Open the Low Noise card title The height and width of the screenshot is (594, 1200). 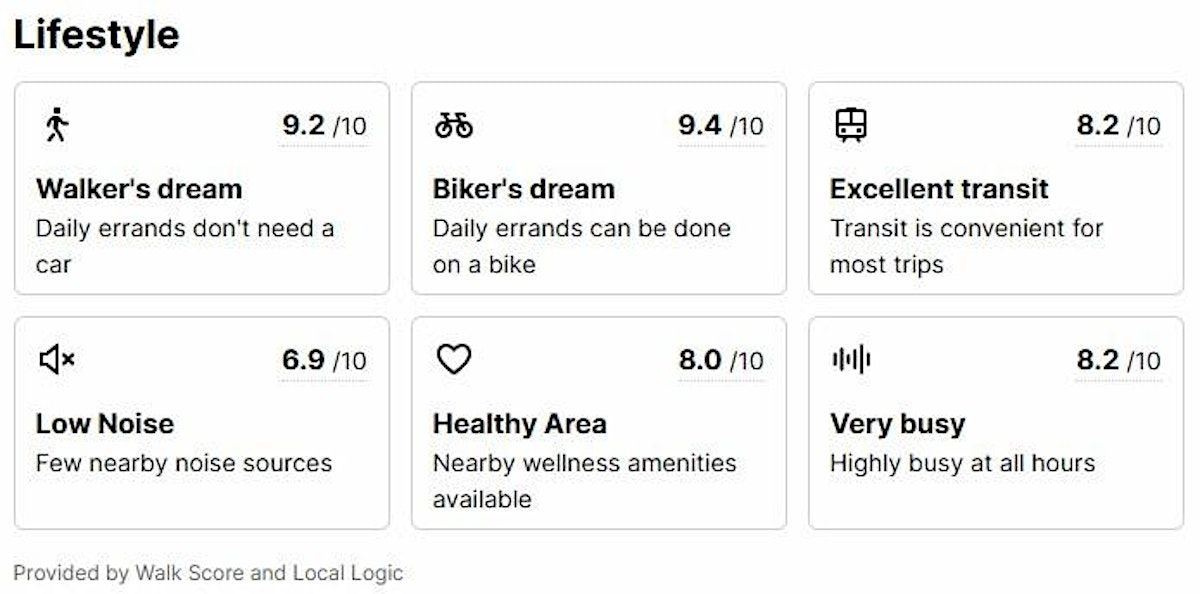coord(105,424)
